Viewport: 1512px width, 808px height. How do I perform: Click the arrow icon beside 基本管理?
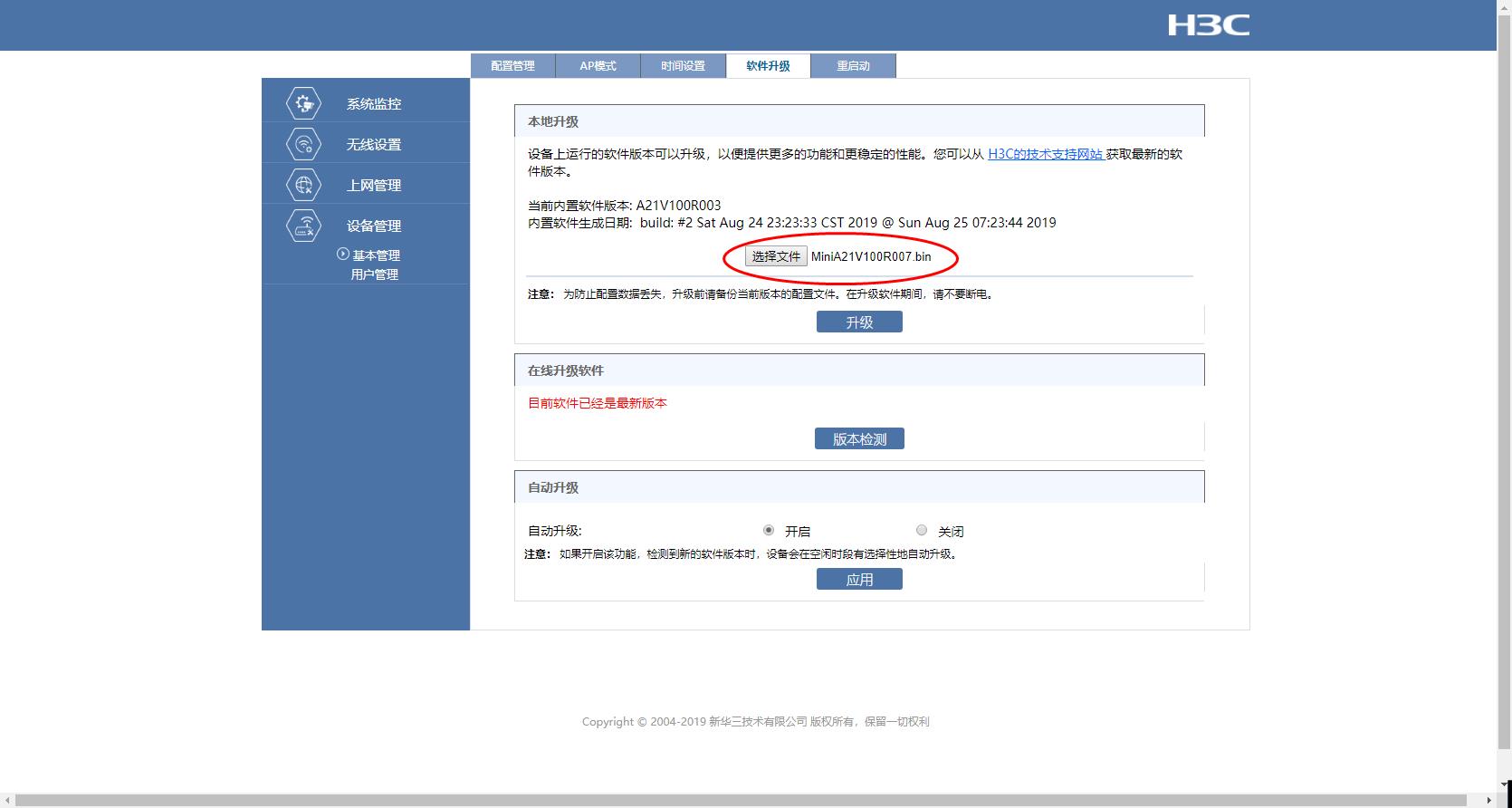tap(342, 255)
